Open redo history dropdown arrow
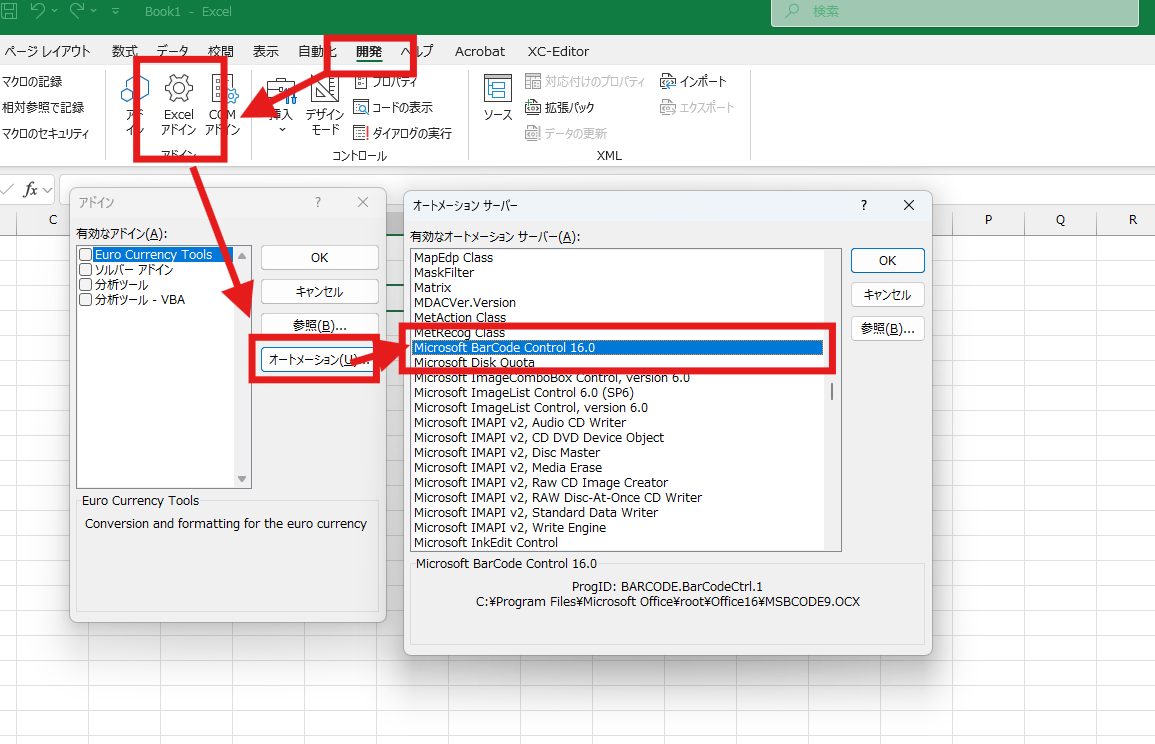1155x744 pixels. click(x=94, y=11)
